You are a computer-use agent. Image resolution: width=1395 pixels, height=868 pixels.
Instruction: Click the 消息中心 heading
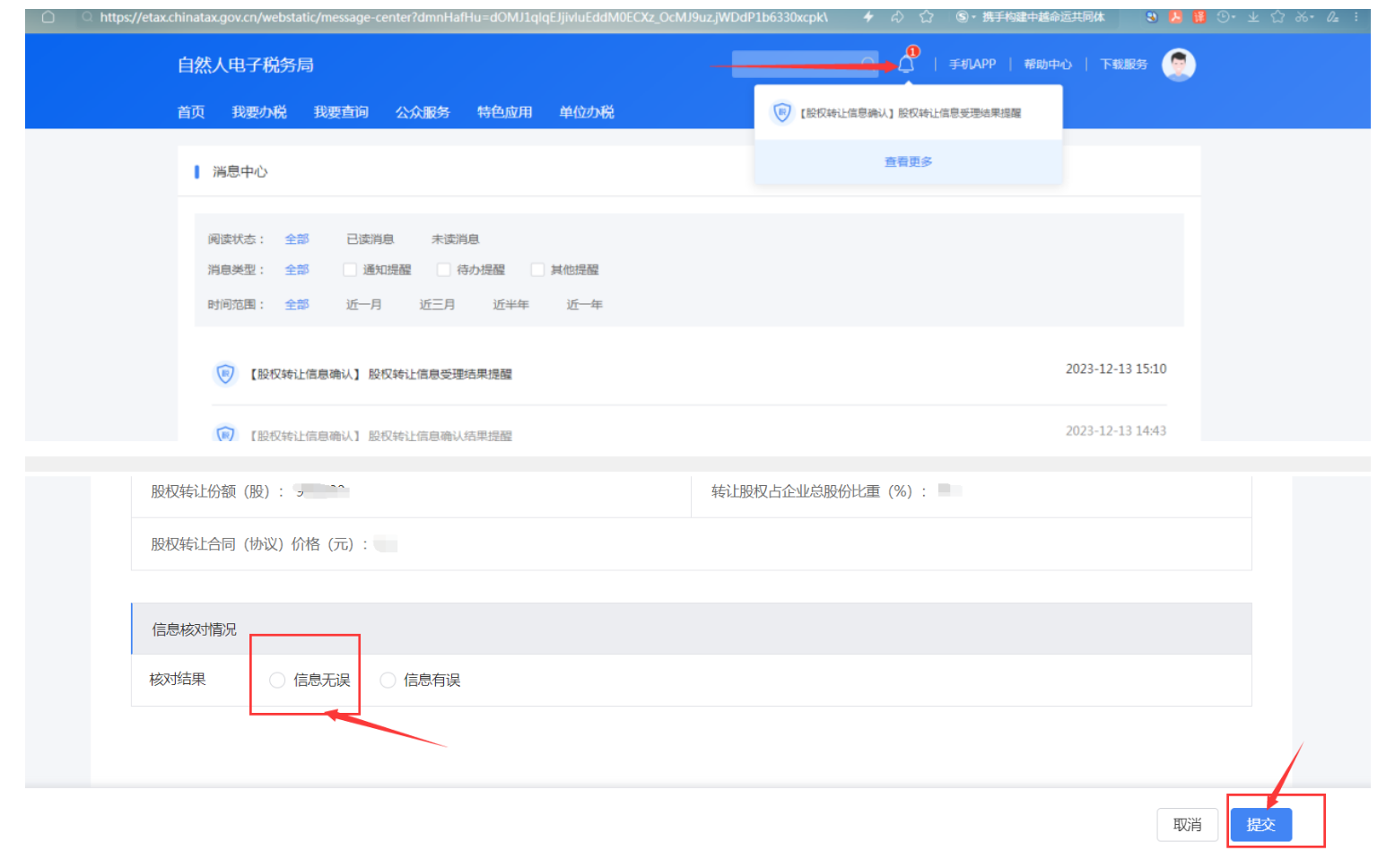coord(240,171)
